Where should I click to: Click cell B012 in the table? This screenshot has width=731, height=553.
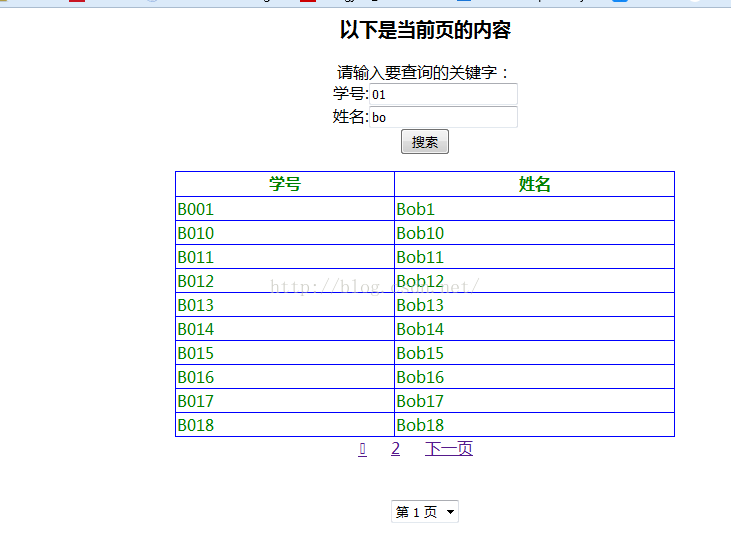pyautogui.click(x=285, y=281)
